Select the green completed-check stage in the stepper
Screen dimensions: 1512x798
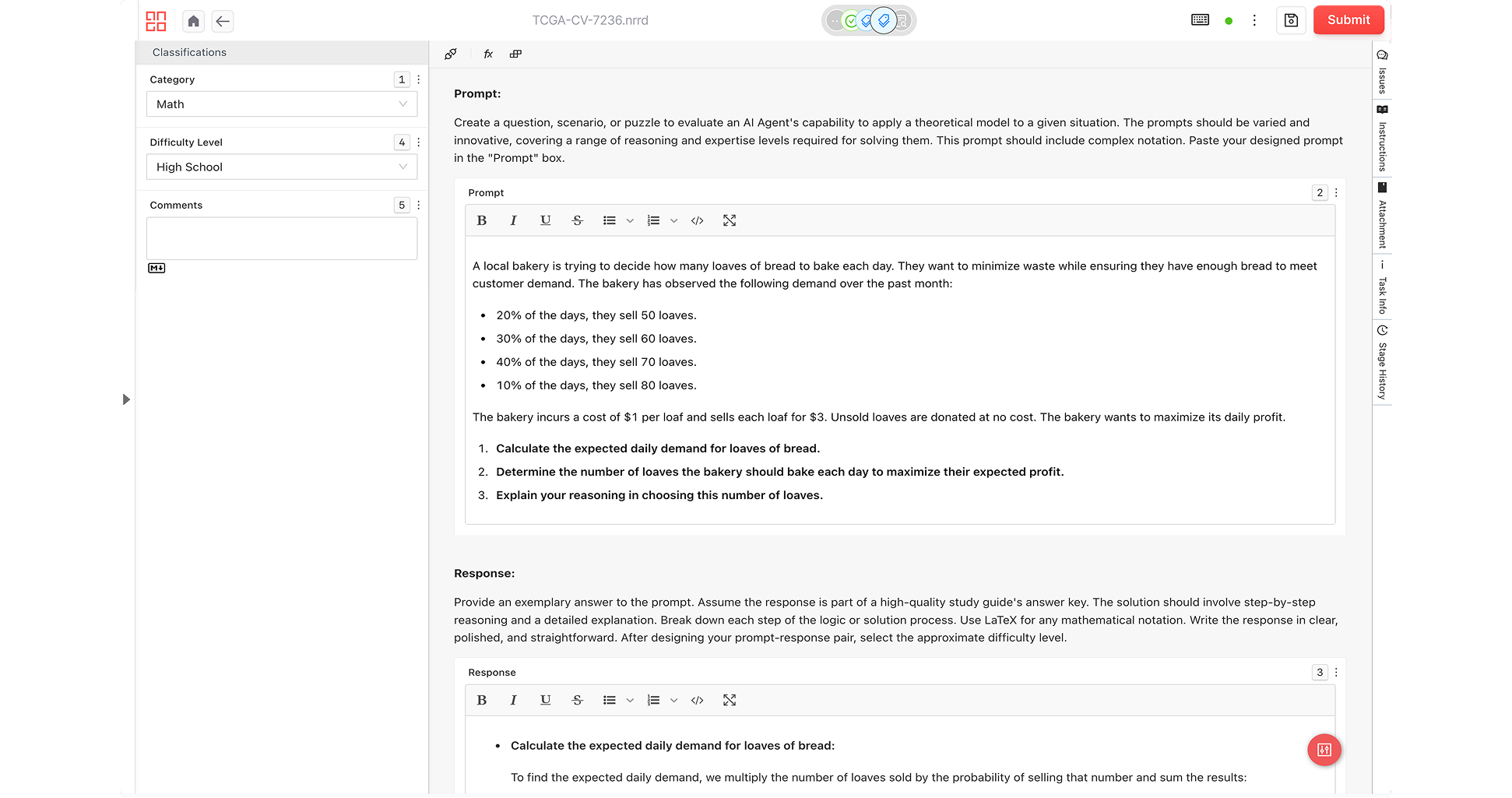point(851,20)
